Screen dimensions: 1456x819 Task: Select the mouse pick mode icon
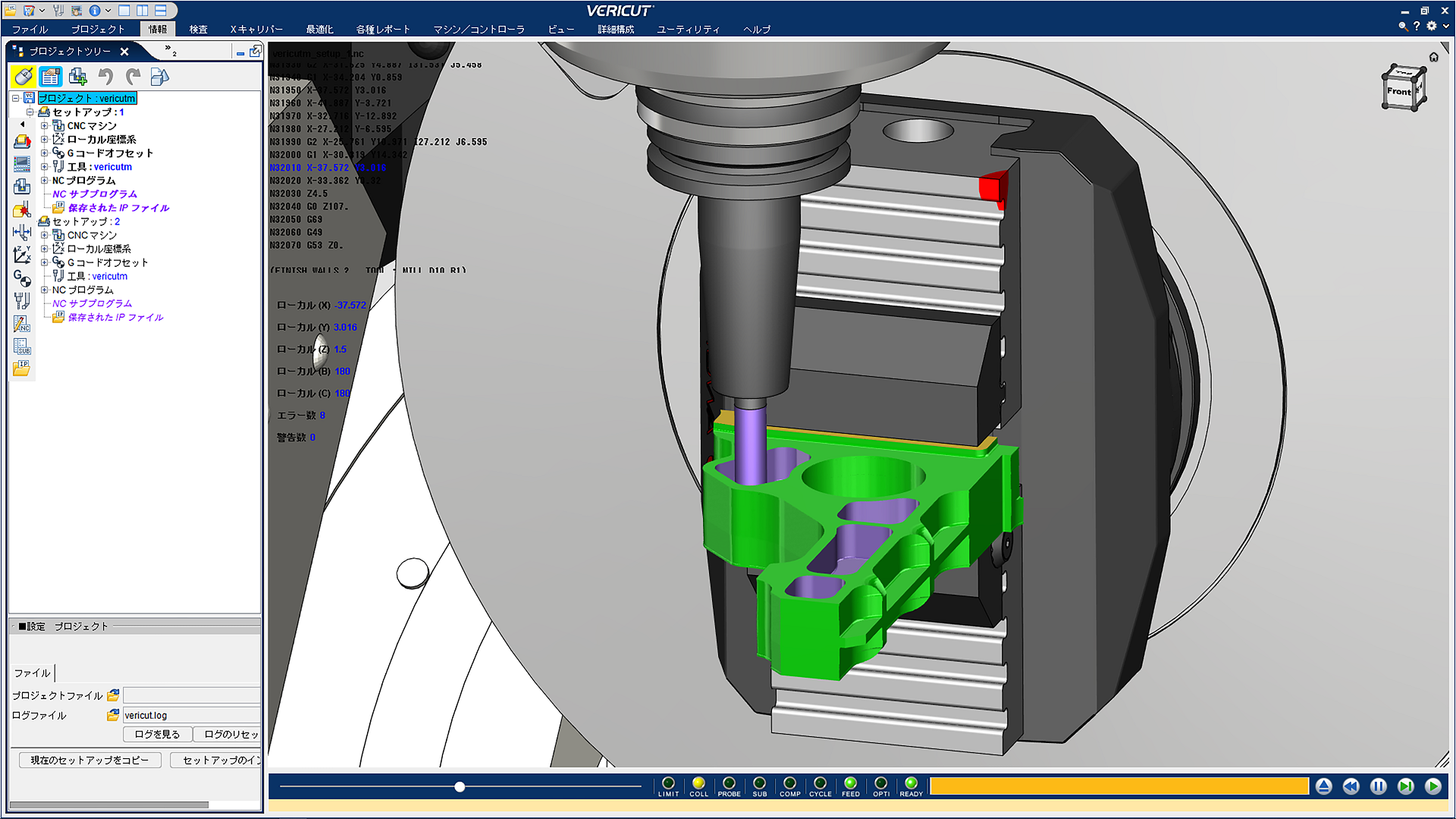[x=23, y=77]
